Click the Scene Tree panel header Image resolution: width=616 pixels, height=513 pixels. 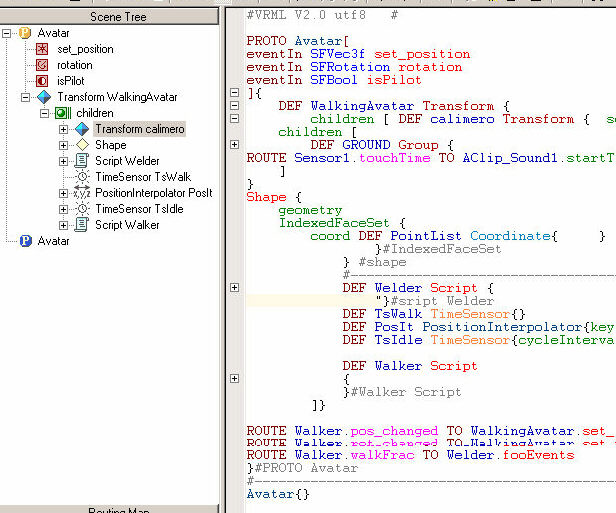click(110, 16)
